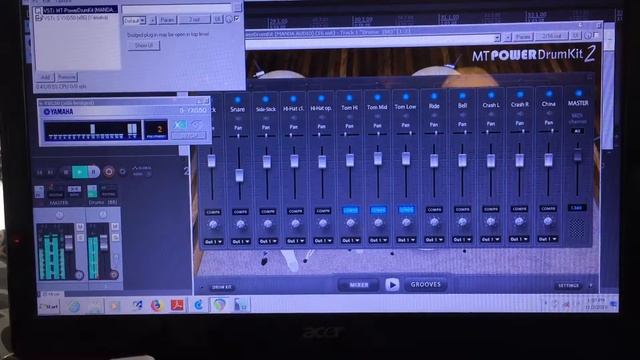Toggle the Side-Stick channel blue LED
This screenshot has width=640, height=360.
click(265, 99)
